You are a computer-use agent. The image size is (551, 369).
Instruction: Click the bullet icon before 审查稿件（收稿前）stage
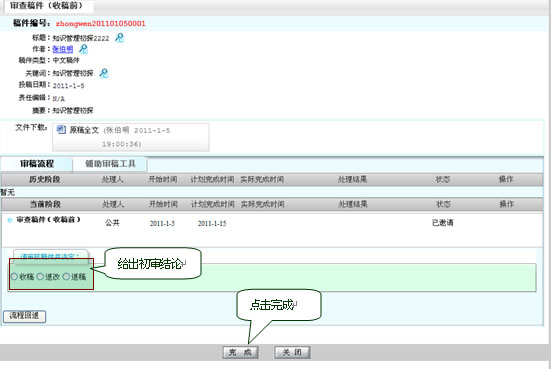click(x=10, y=220)
